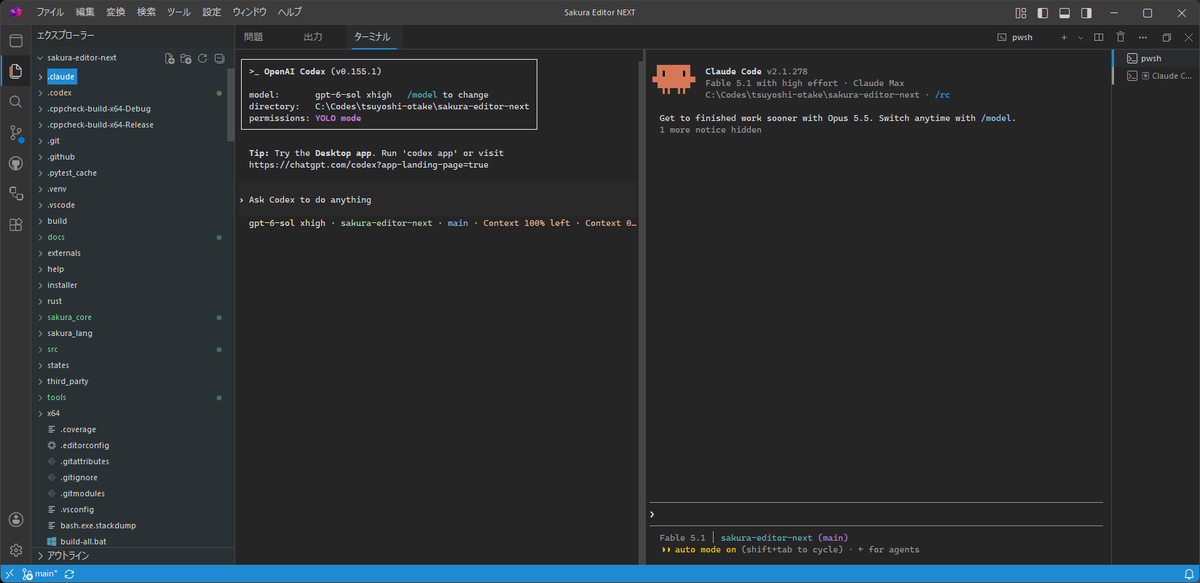Open the build-all.bat file
This screenshot has width=1200, height=583.
tap(82, 541)
